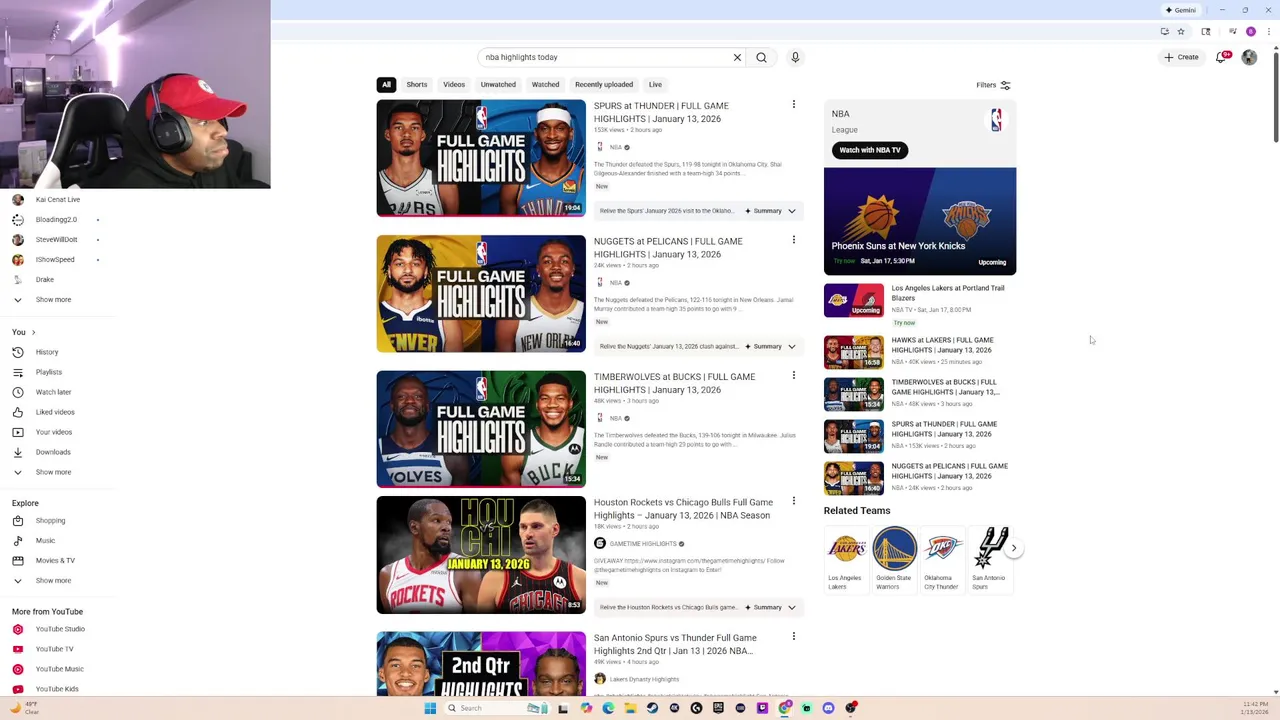Open more options for Timberwolves at Bucks video
Image resolution: width=1280 pixels, height=720 pixels.
(794, 375)
